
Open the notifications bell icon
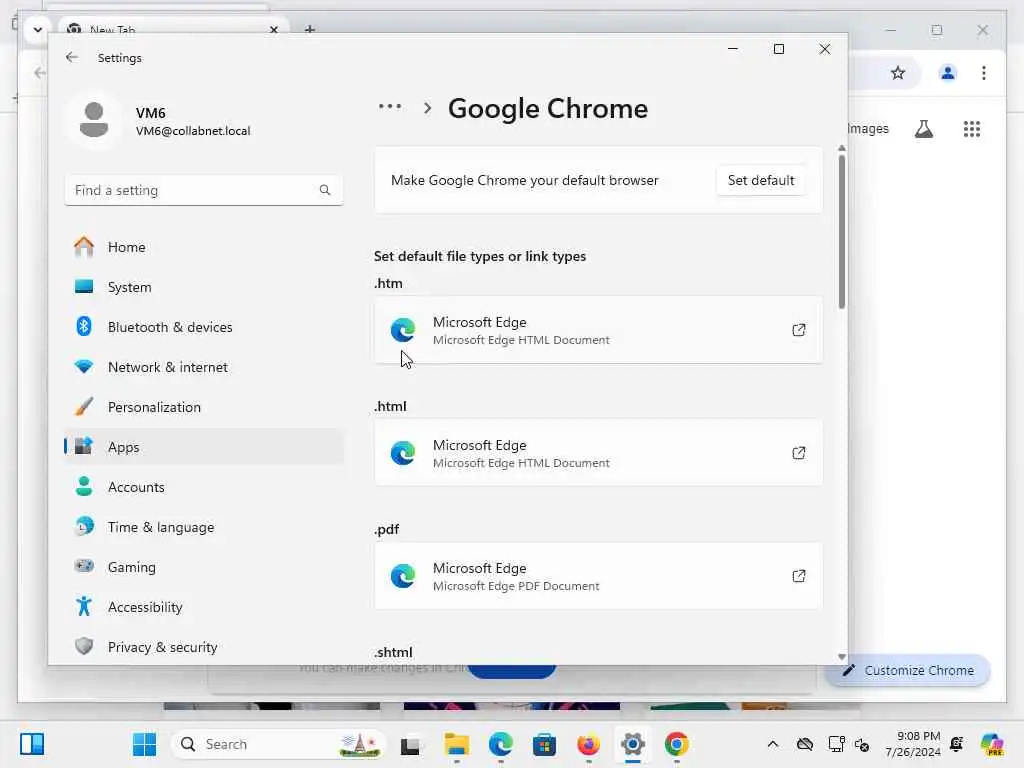click(x=956, y=744)
